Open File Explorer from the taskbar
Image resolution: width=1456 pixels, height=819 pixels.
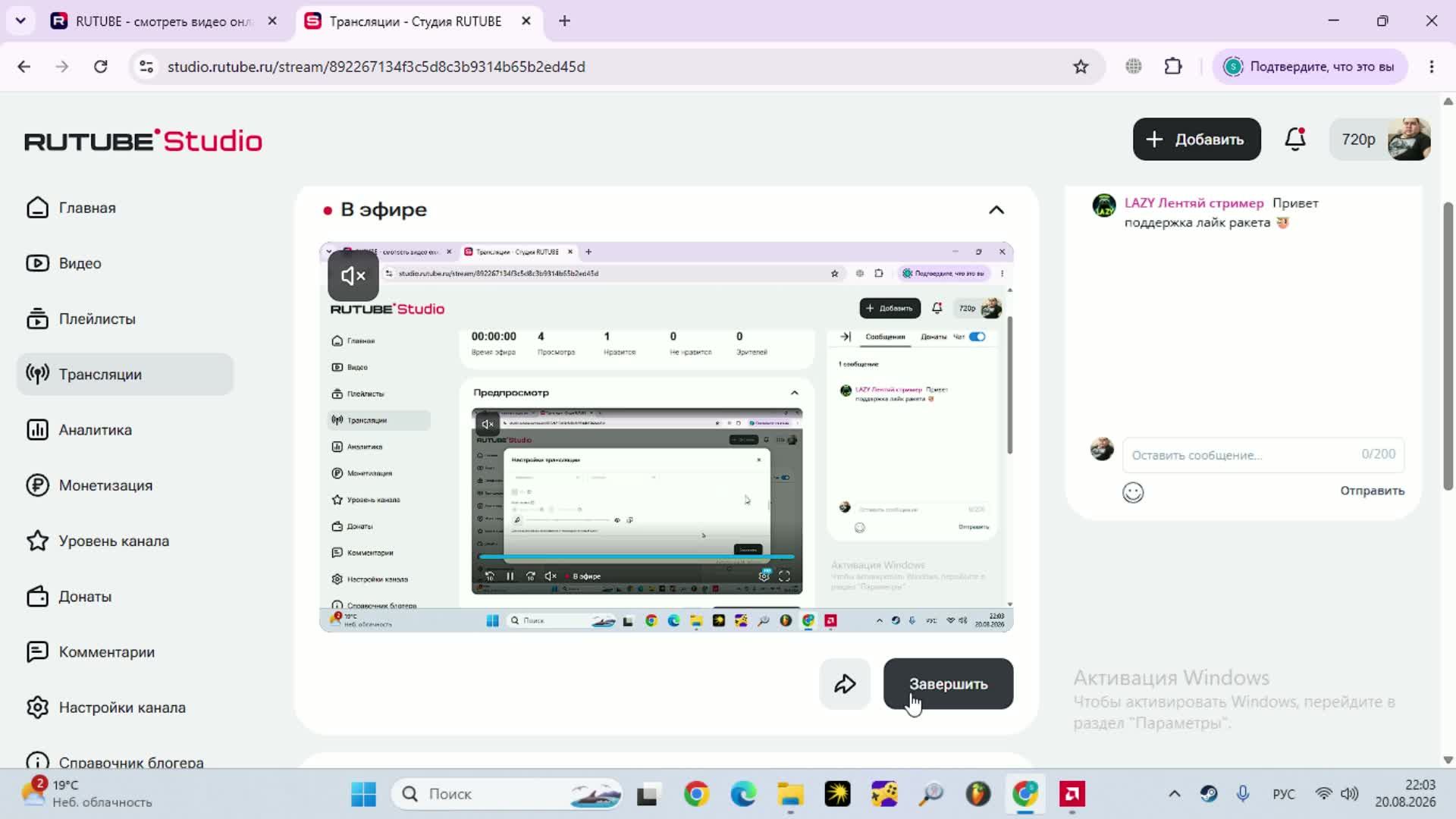(x=790, y=794)
